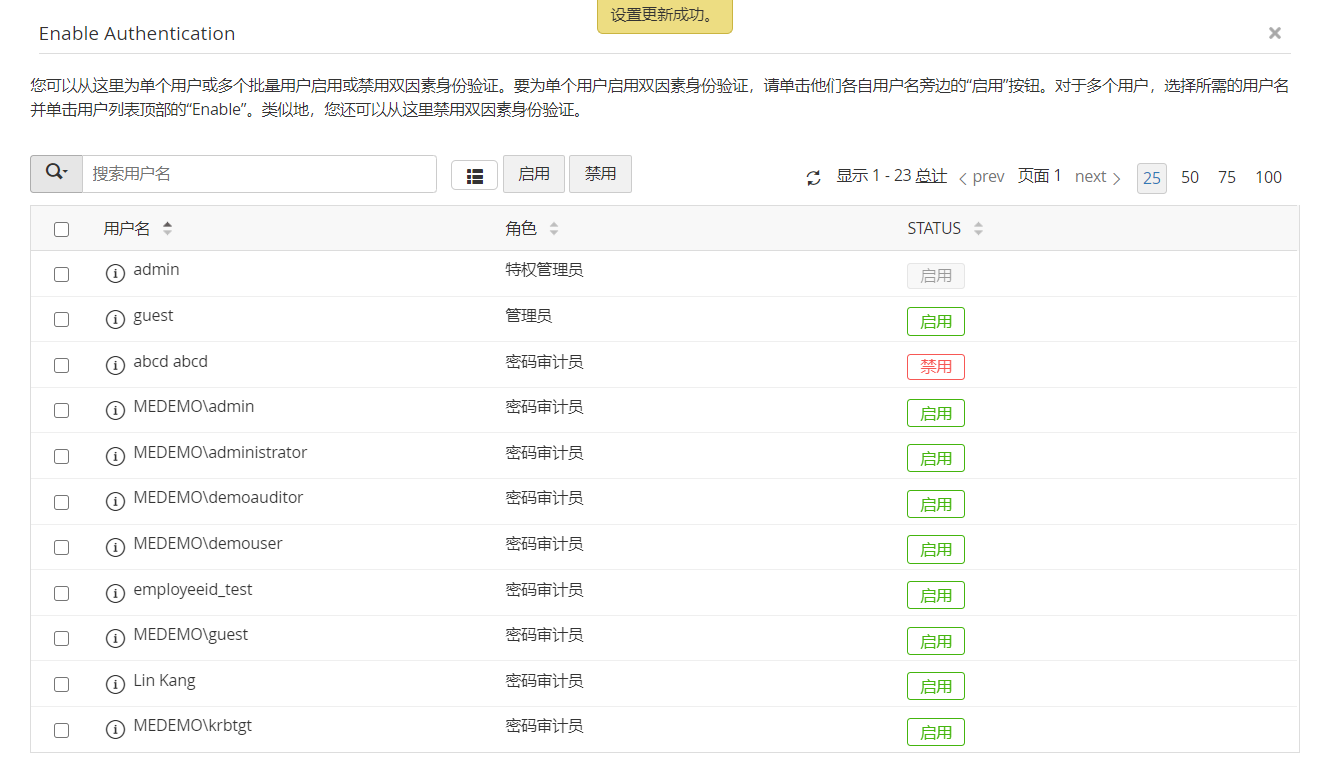1331x782 pixels.
Task: Select the guest user checkbox
Action: (x=62, y=320)
